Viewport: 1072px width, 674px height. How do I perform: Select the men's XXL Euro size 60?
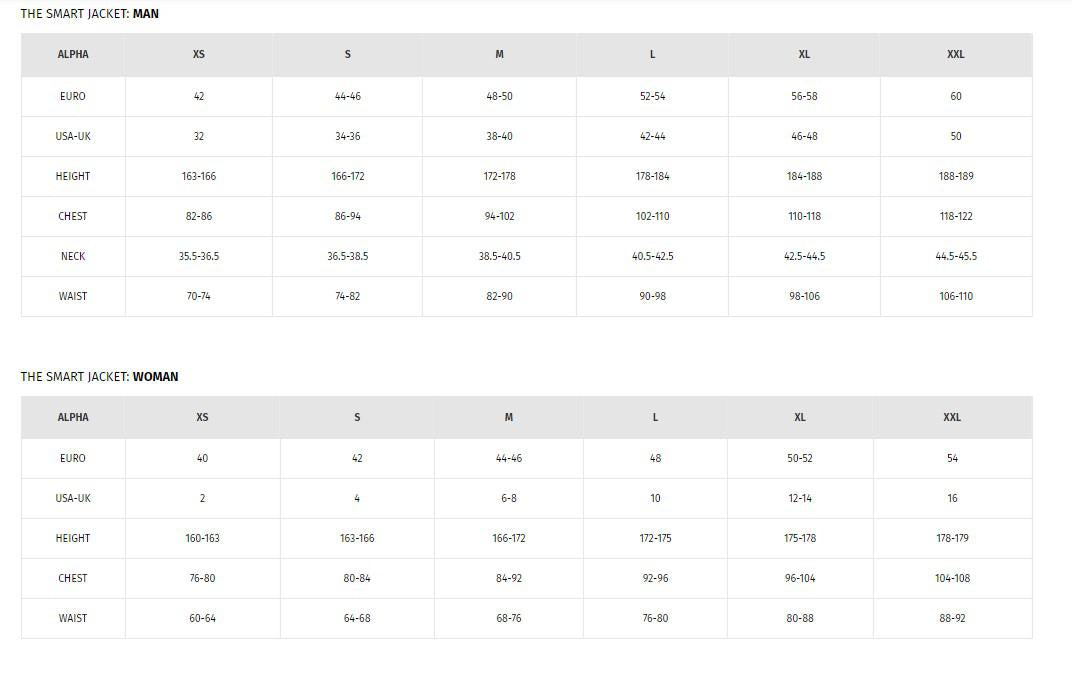click(x=955, y=97)
